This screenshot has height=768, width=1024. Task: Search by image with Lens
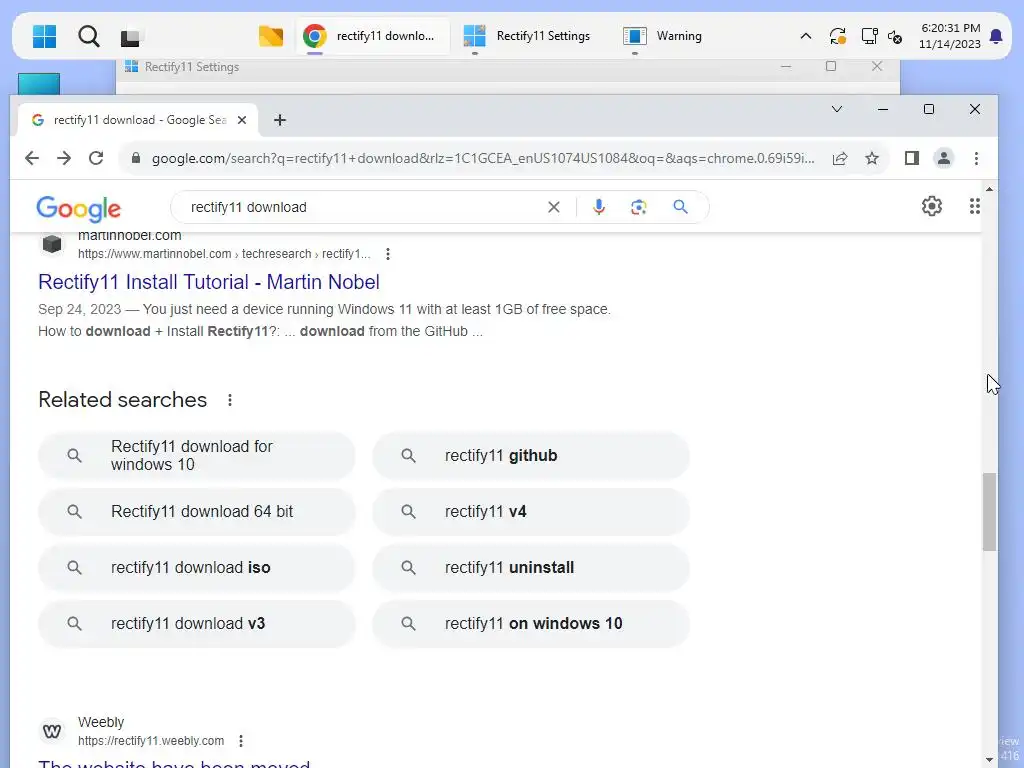(x=639, y=207)
